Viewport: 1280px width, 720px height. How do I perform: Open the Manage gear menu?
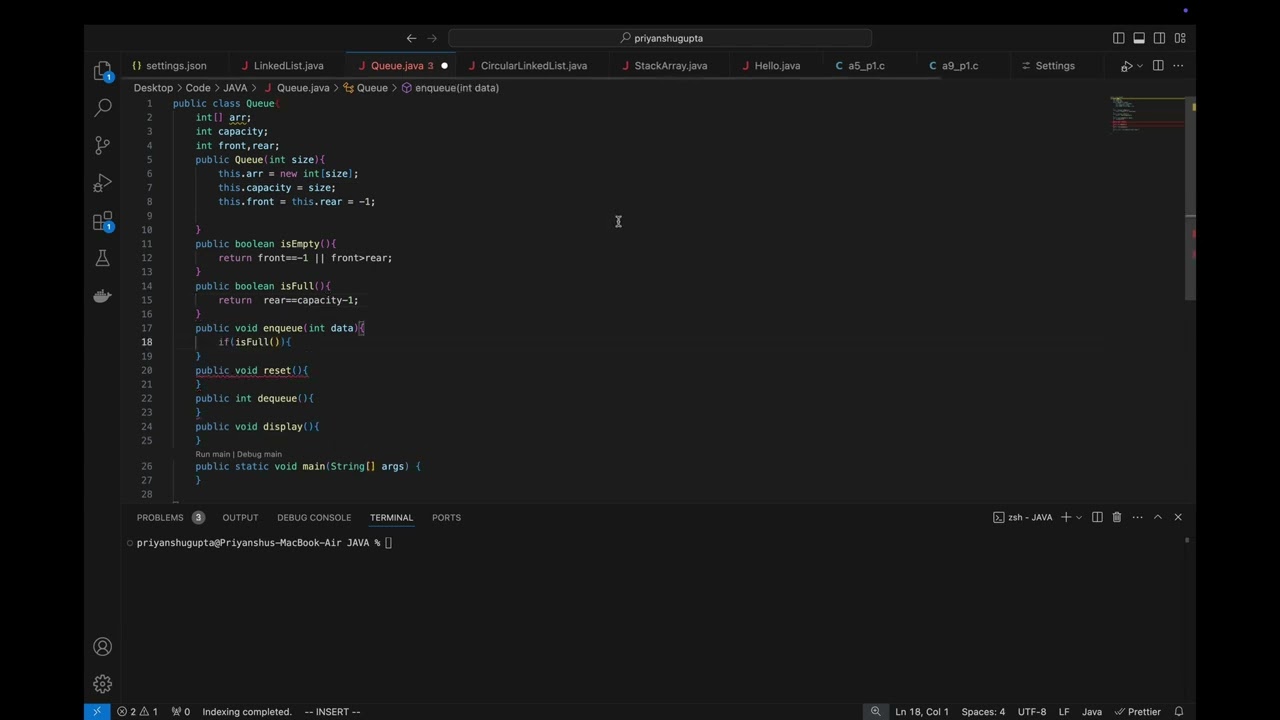coord(102,684)
